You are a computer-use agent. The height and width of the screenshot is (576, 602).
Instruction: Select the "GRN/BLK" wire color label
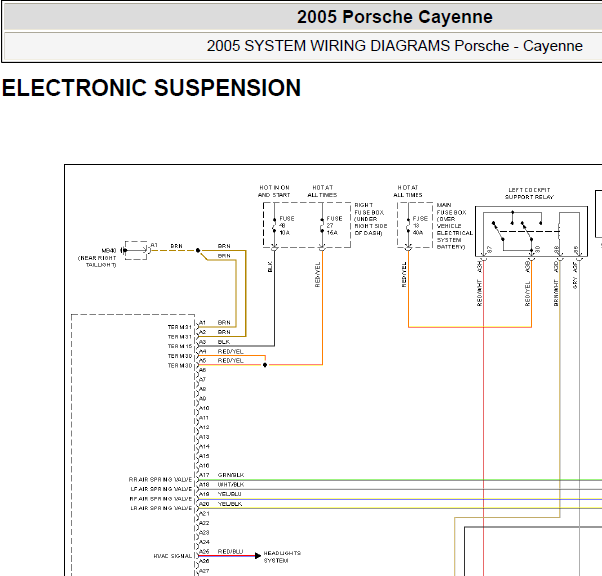pyautogui.click(x=231, y=475)
